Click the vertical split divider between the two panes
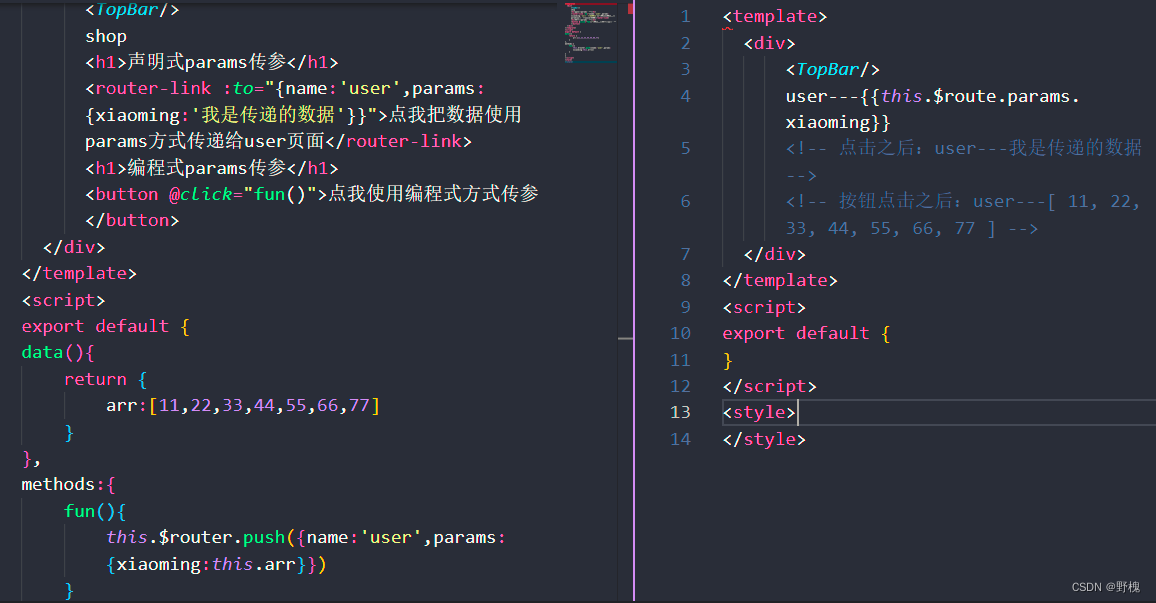The image size is (1156, 603). coord(633,300)
